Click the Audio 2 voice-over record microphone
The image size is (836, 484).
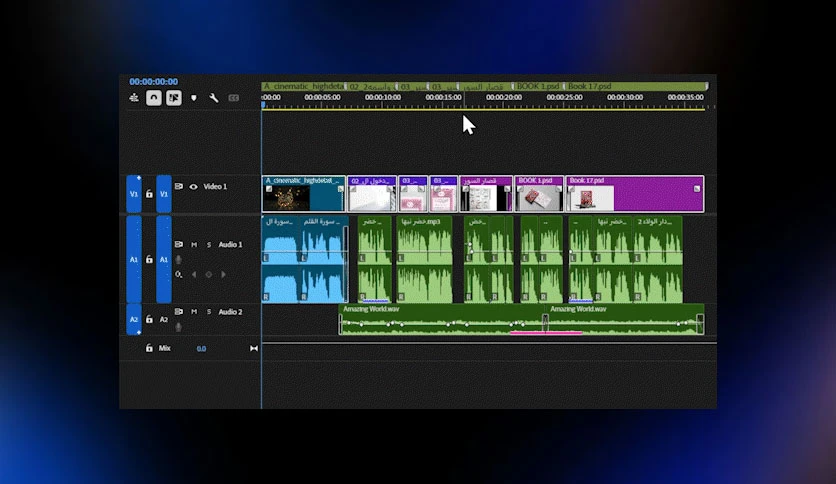[x=179, y=327]
